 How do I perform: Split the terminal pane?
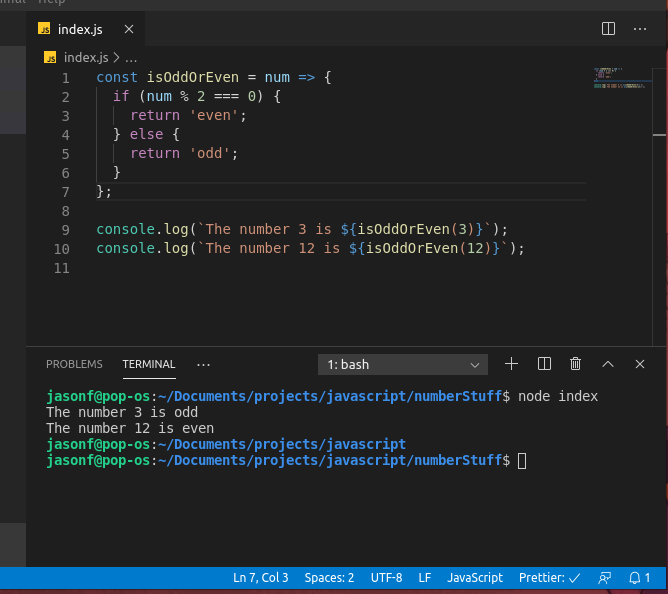544,364
